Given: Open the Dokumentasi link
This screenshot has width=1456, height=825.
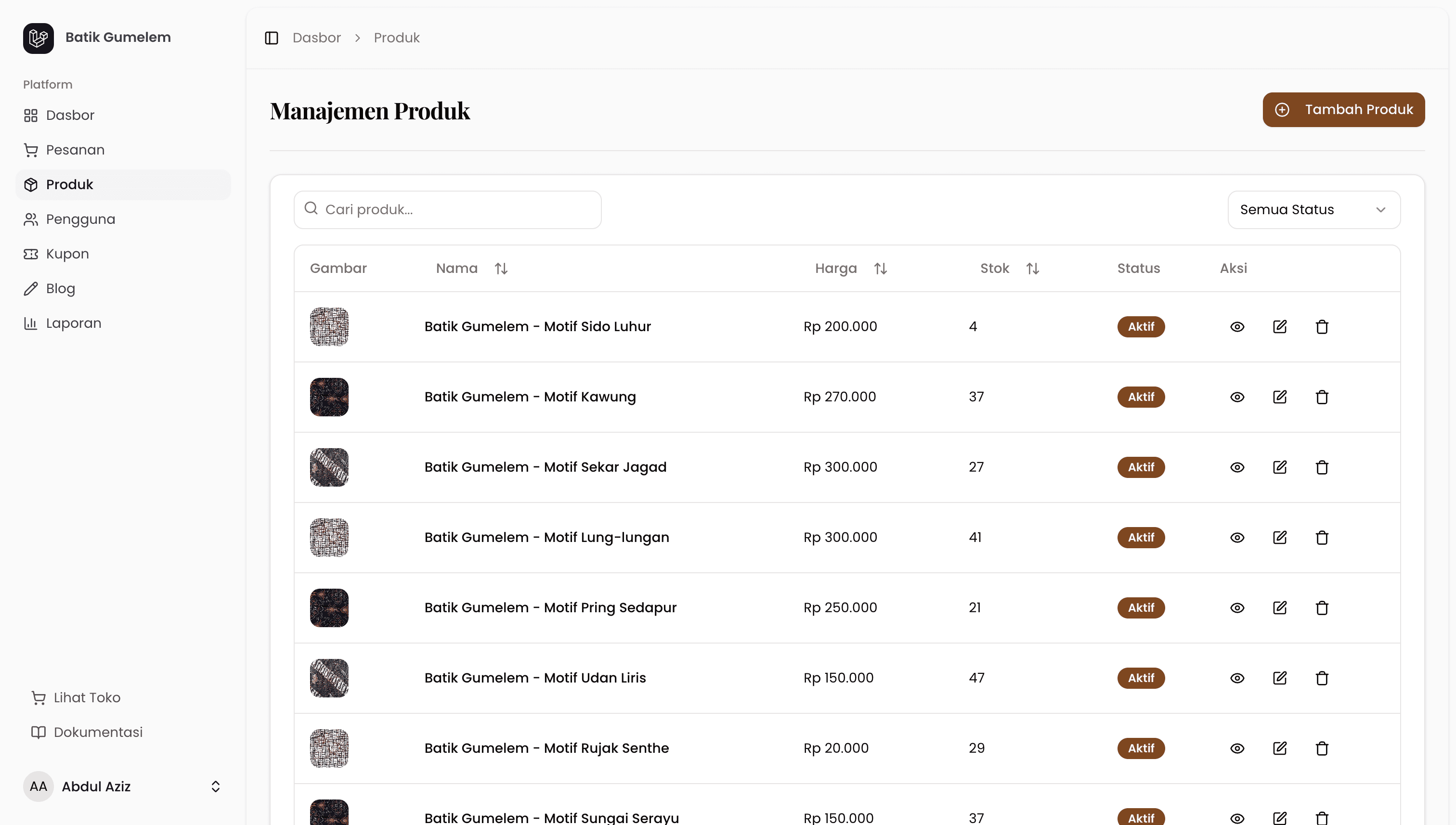Looking at the screenshot, I should click(x=87, y=733).
